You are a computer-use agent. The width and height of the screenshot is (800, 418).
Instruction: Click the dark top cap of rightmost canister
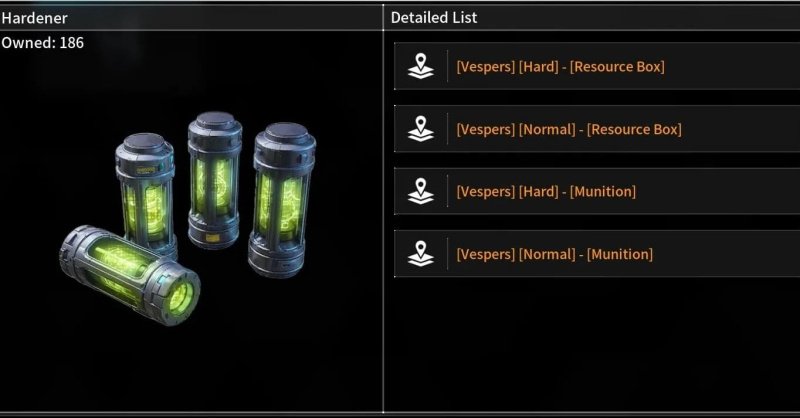click(x=285, y=134)
